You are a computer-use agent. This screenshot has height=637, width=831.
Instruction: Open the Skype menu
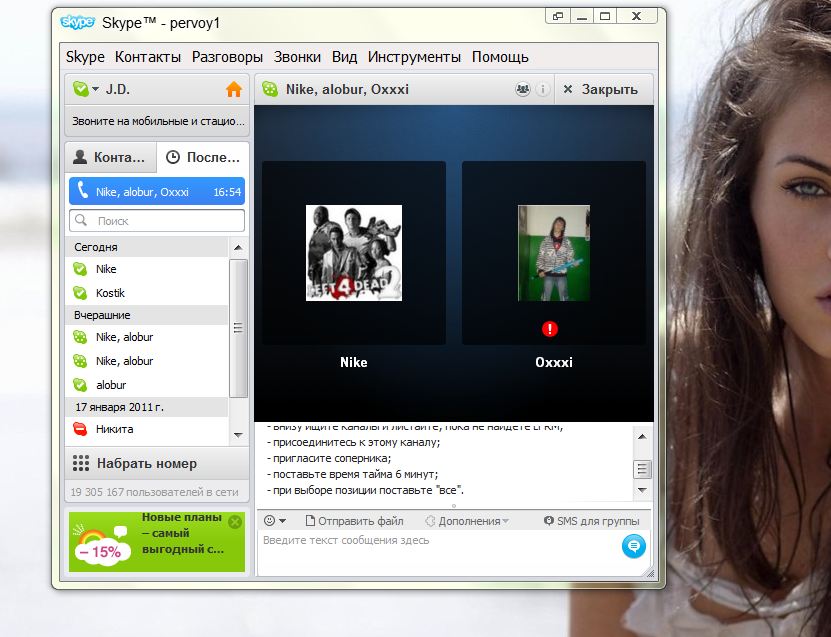pos(85,57)
